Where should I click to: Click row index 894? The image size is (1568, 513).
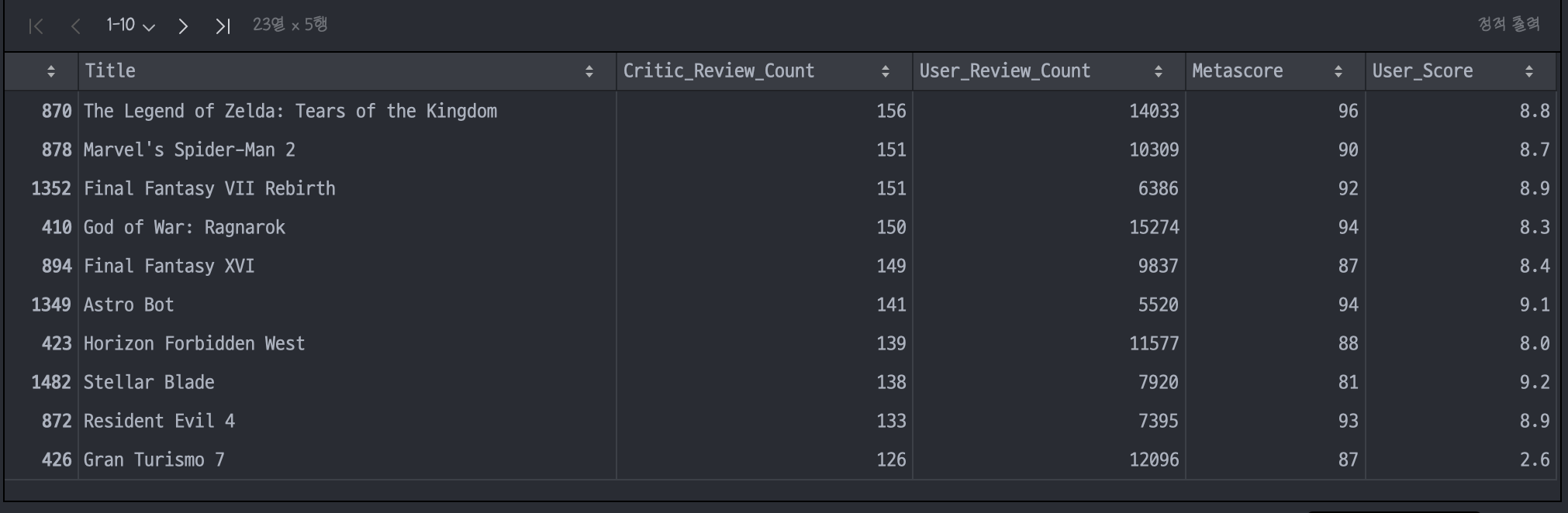point(57,266)
